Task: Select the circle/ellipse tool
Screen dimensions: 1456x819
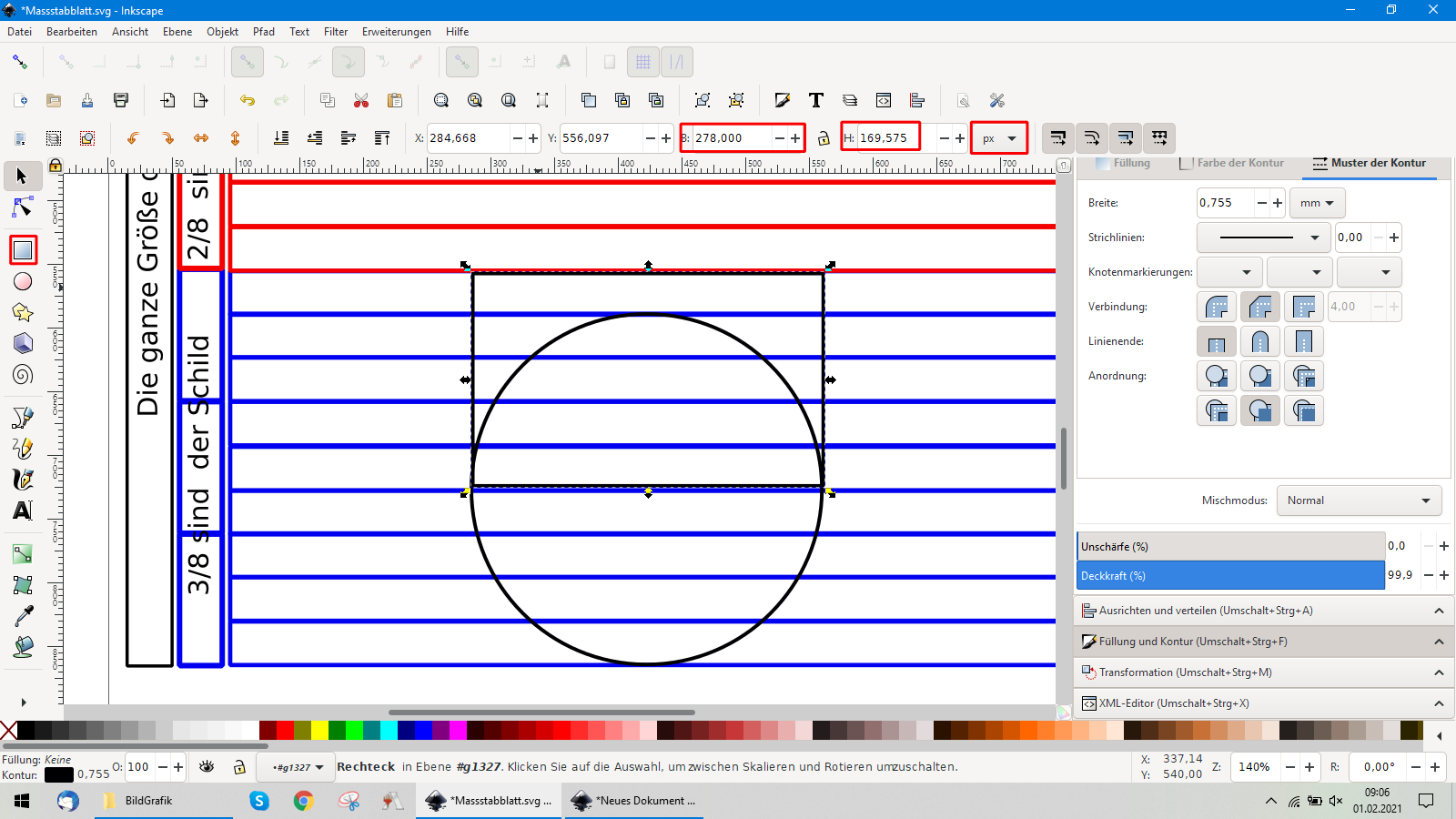Action: coord(23,282)
